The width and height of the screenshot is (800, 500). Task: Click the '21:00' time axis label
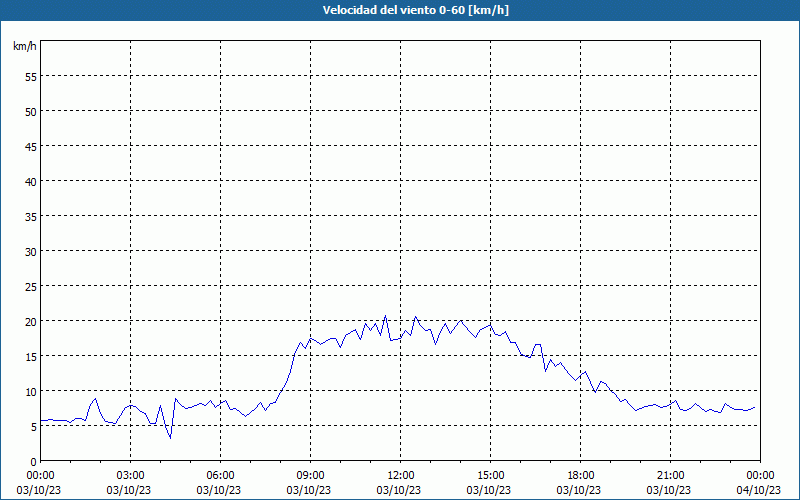[x=670, y=476]
